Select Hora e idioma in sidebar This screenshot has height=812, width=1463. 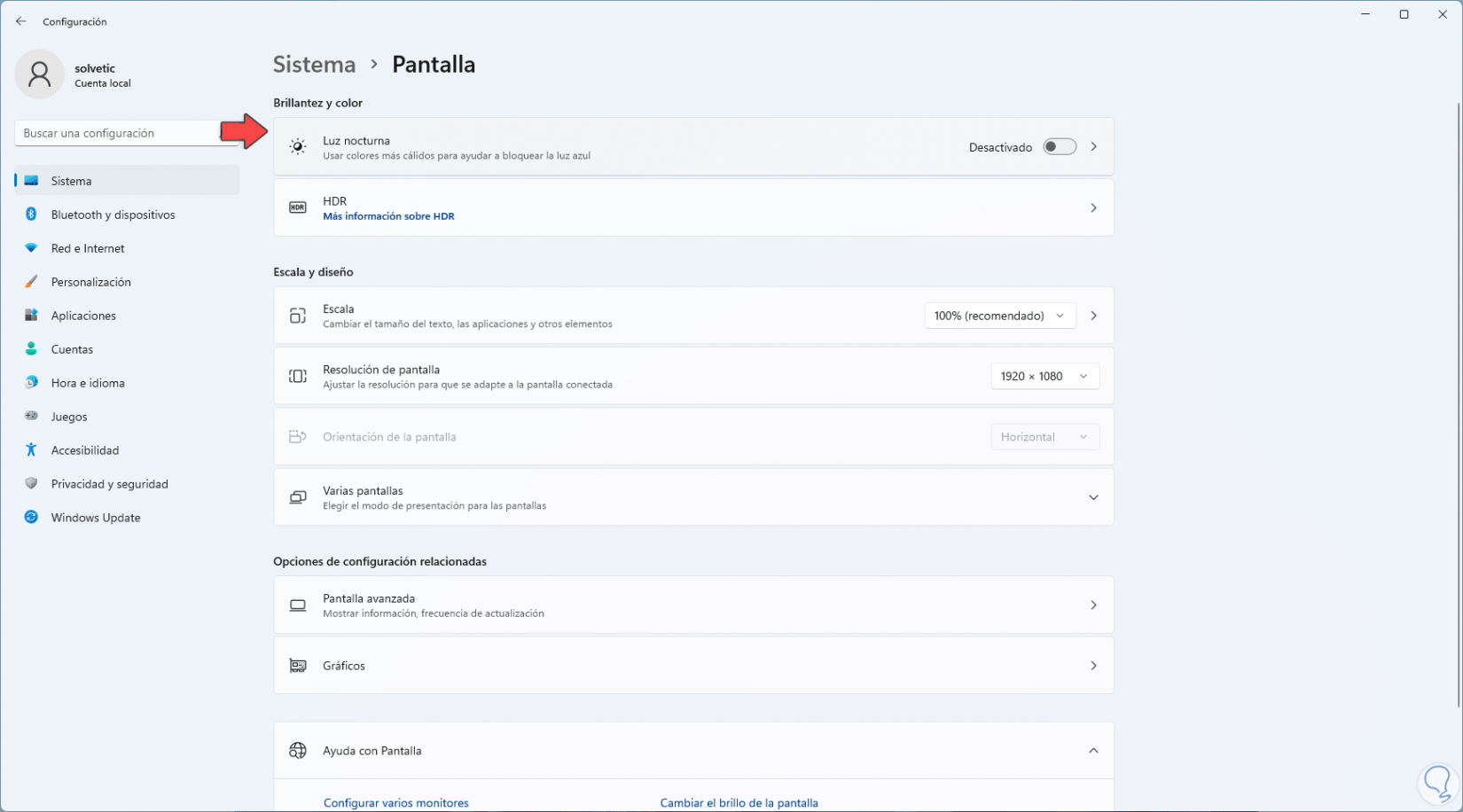pos(88,383)
